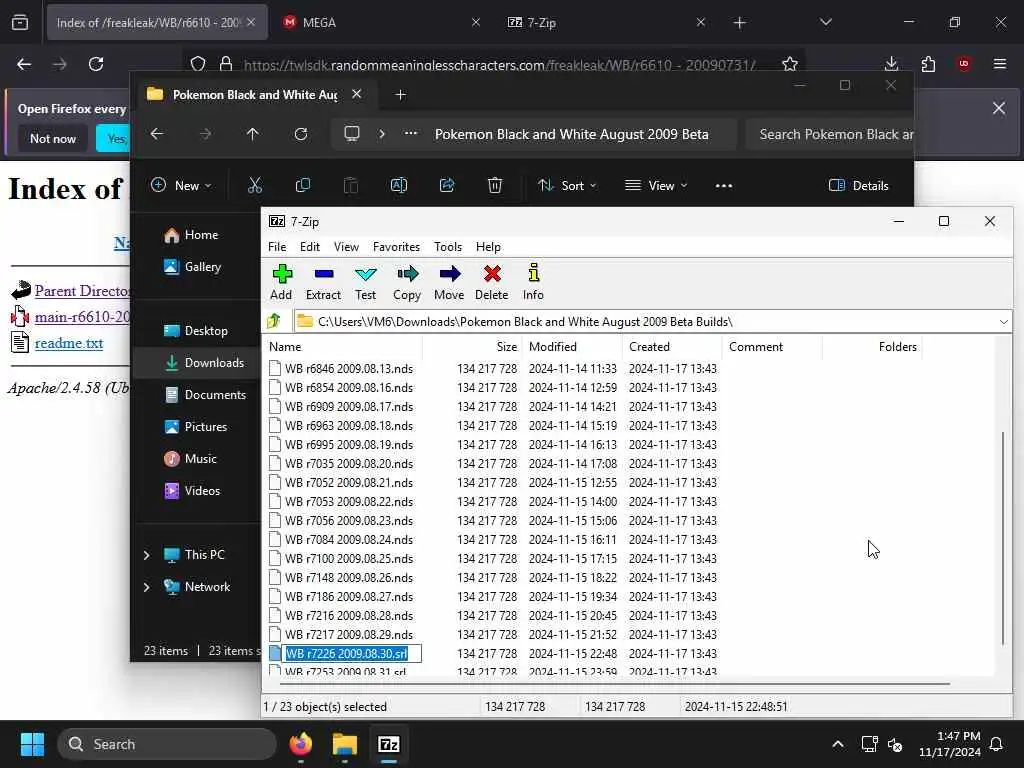Click the File Explorer up arrow
The width and height of the screenshot is (1024, 768).
click(253, 134)
